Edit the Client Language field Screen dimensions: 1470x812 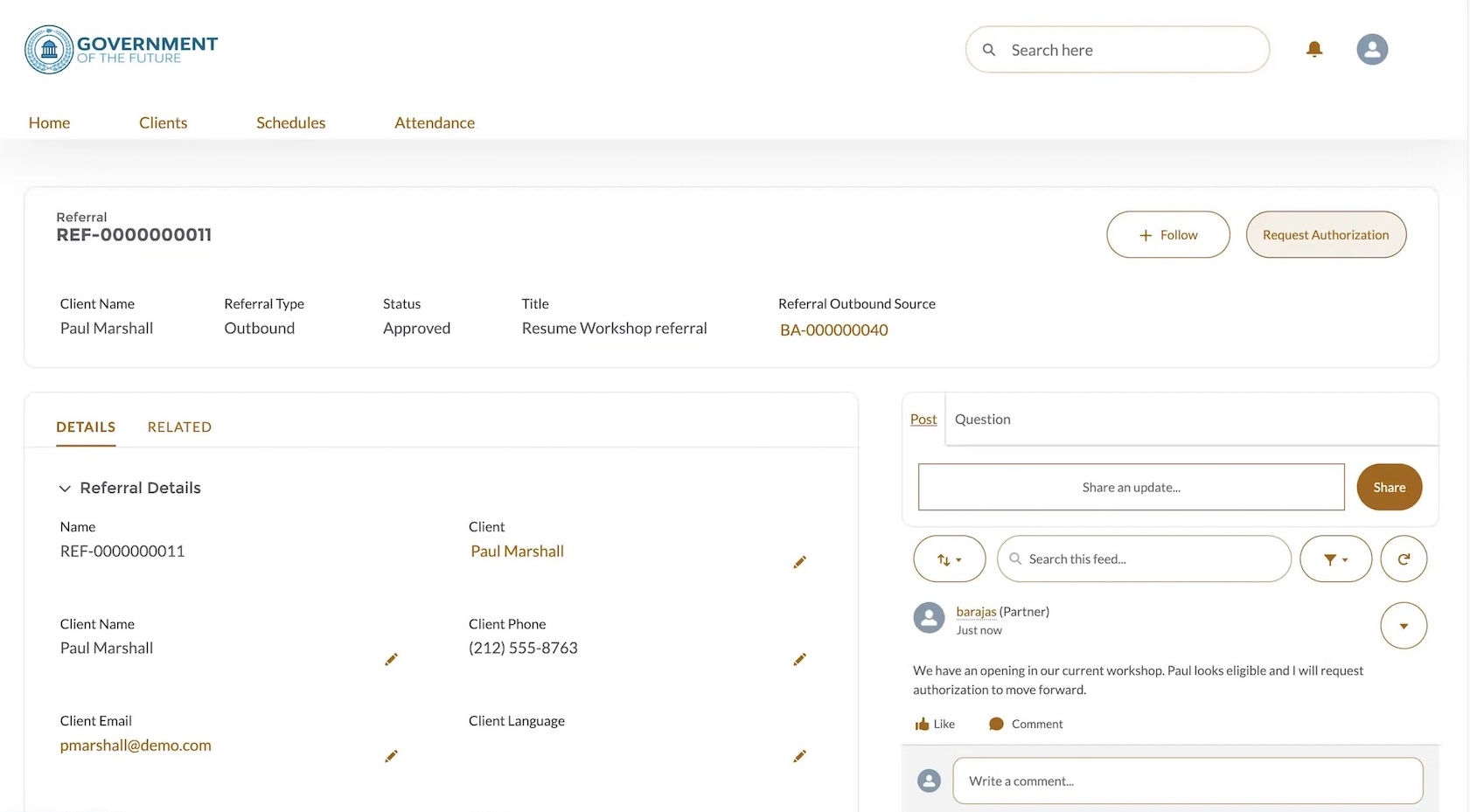799,756
